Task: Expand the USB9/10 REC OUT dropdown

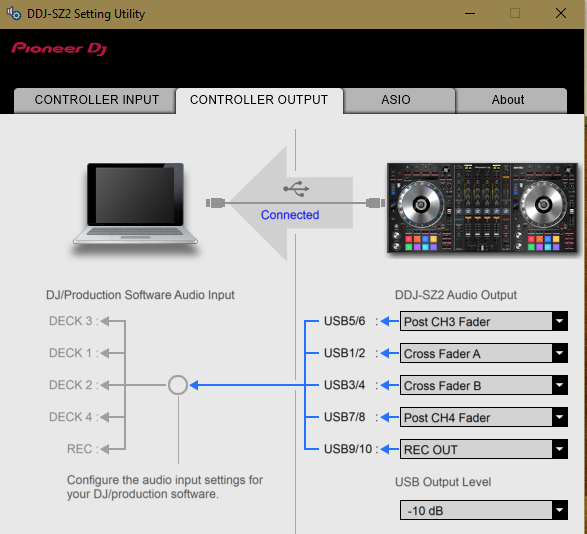Action: tap(484, 449)
